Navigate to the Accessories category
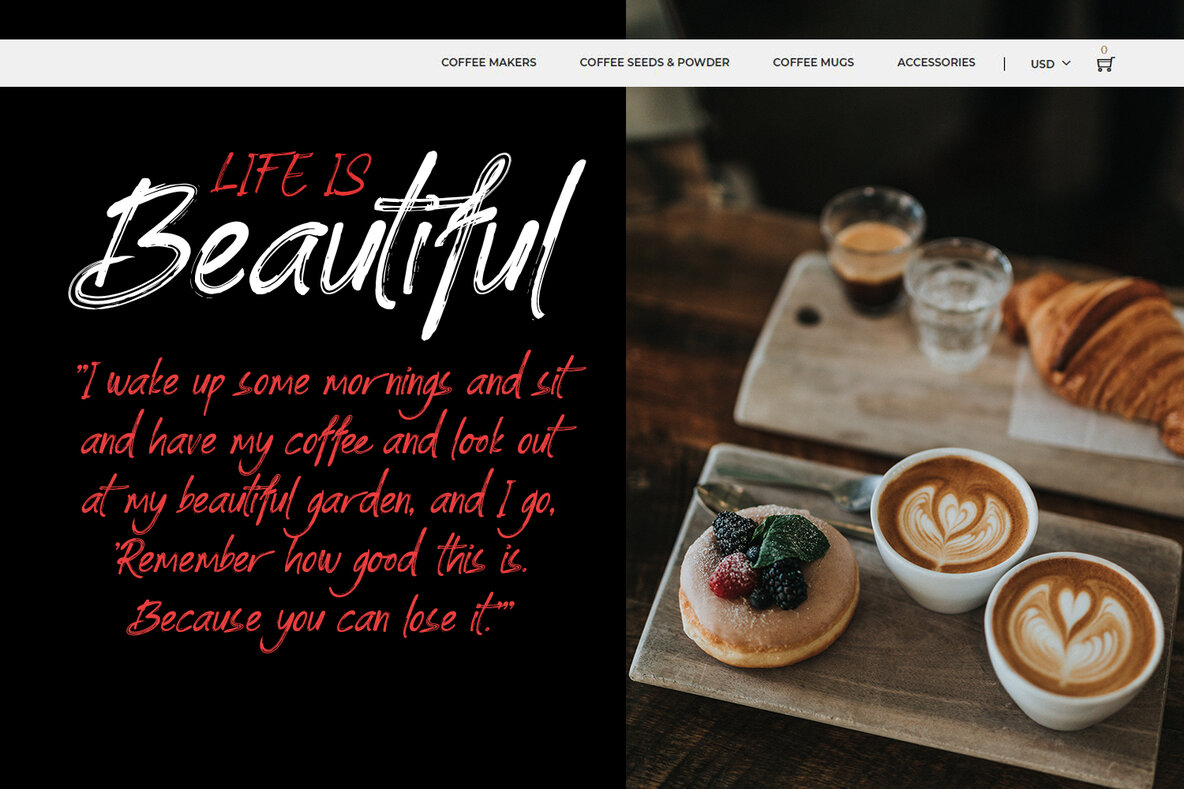Viewport: 1184px width, 789px height. (x=936, y=62)
